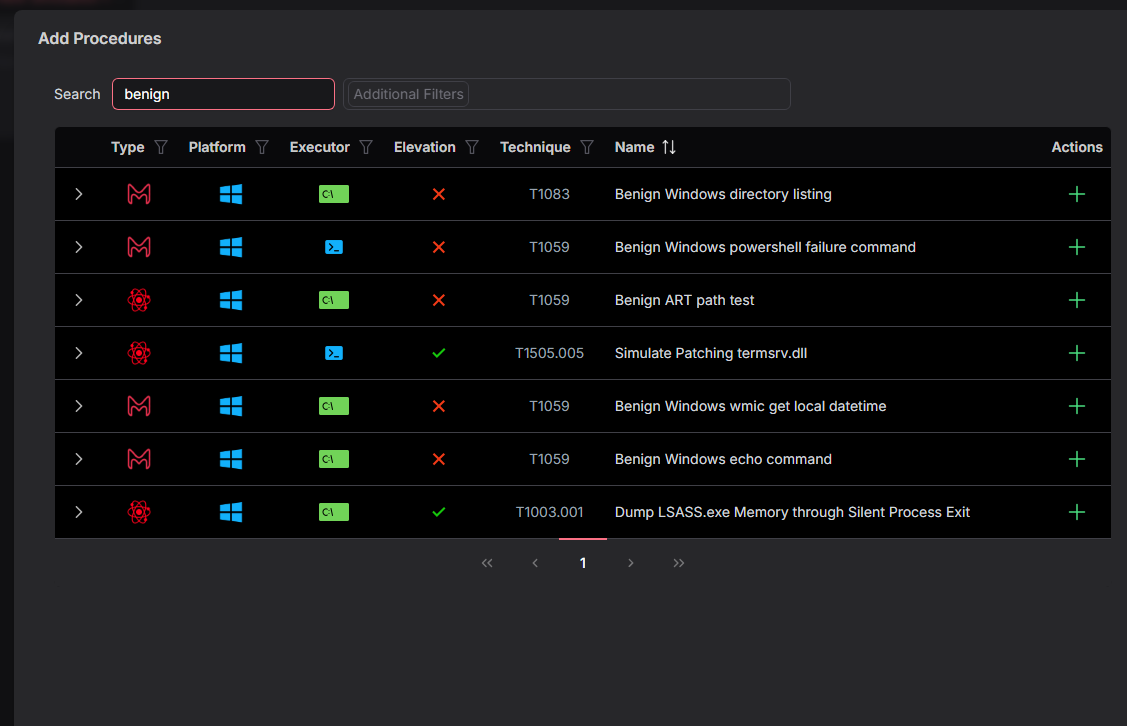Click inside the Additional Filters field
The height and width of the screenshot is (726, 1127).
pyautogui.click(x=567, y=94)
